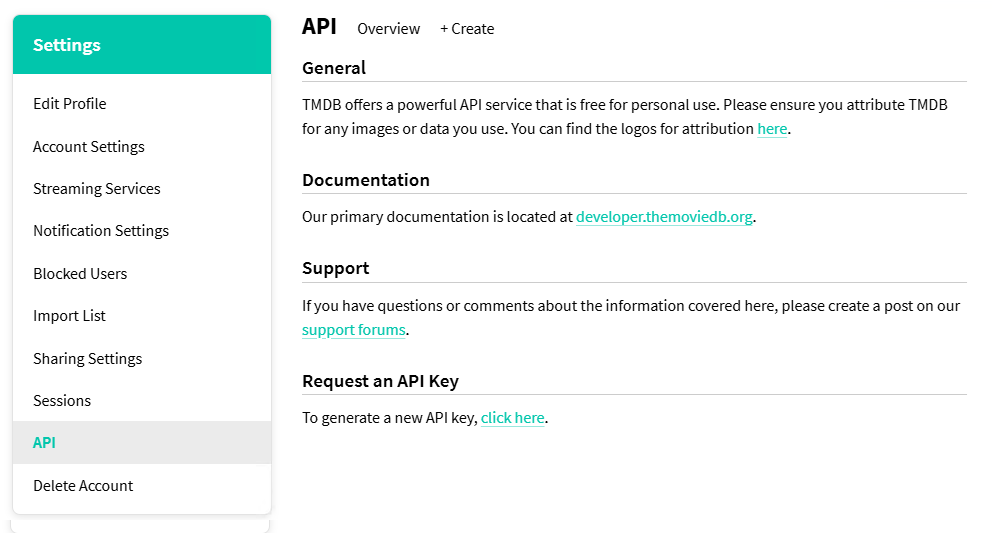Click the Support section heading
992x533 pixels.
(x=335, y=268)
